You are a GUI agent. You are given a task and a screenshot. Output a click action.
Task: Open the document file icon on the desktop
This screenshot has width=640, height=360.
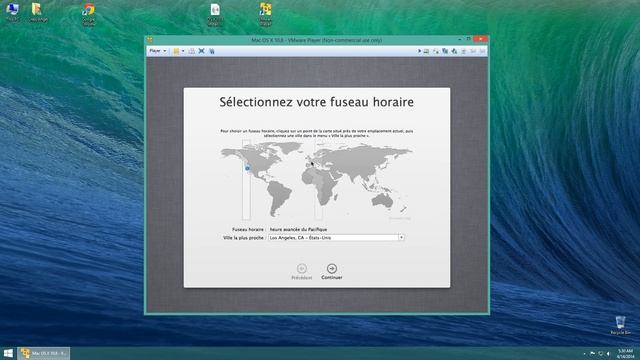coord(215,14)
